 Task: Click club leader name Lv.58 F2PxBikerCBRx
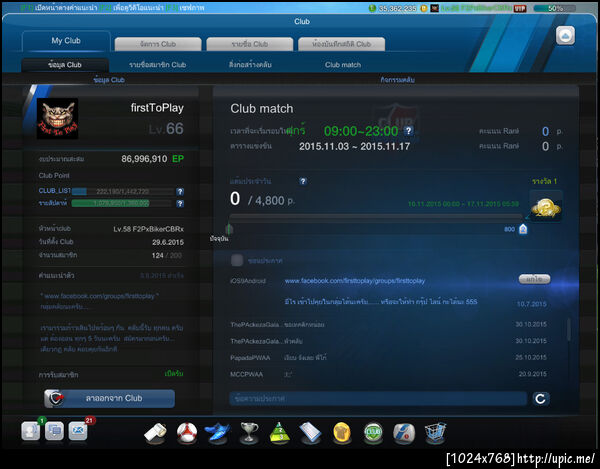tap(148, 229)
